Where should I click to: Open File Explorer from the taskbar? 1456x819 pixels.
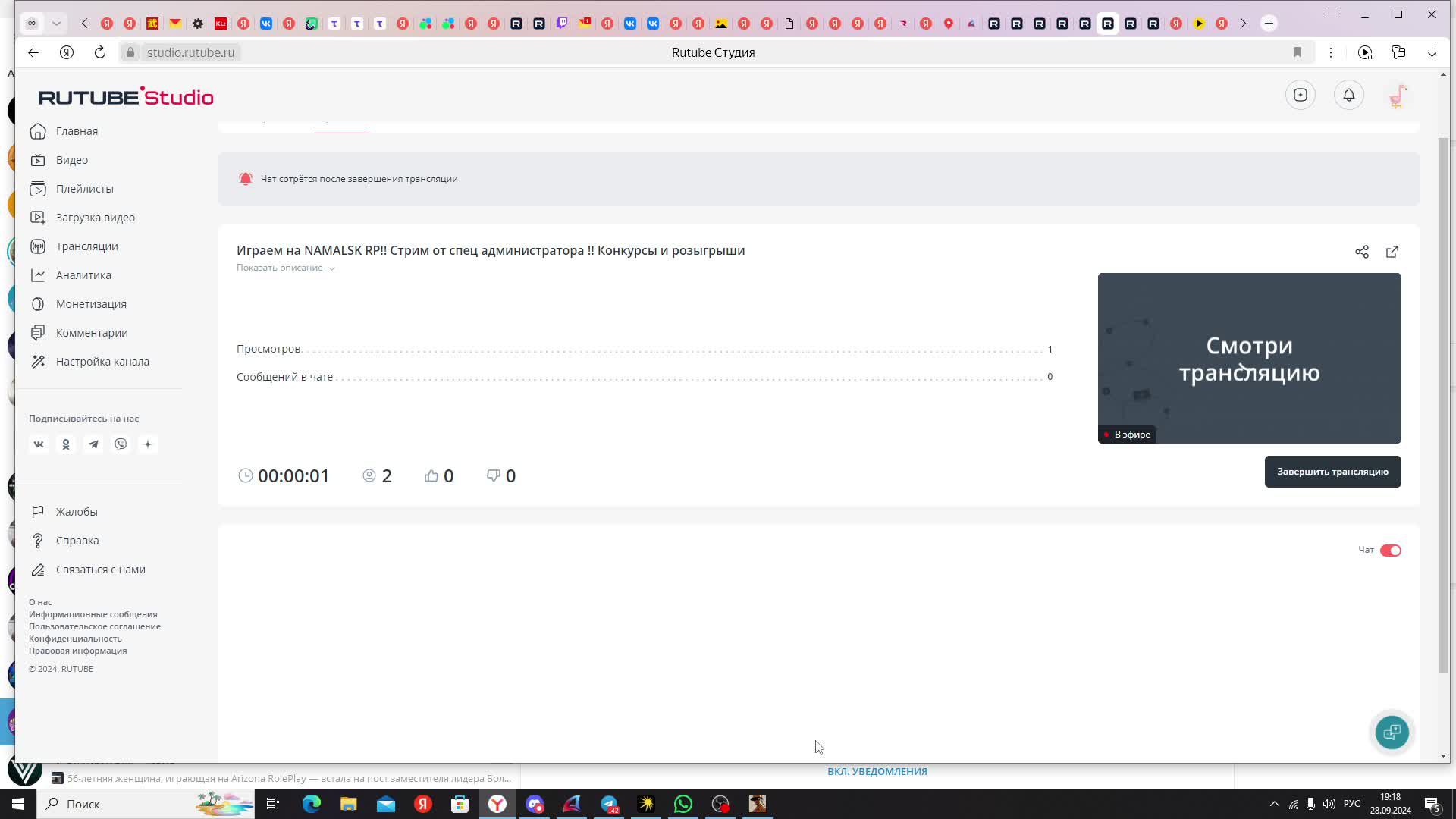pyautogui.click(x=348, y=804)
